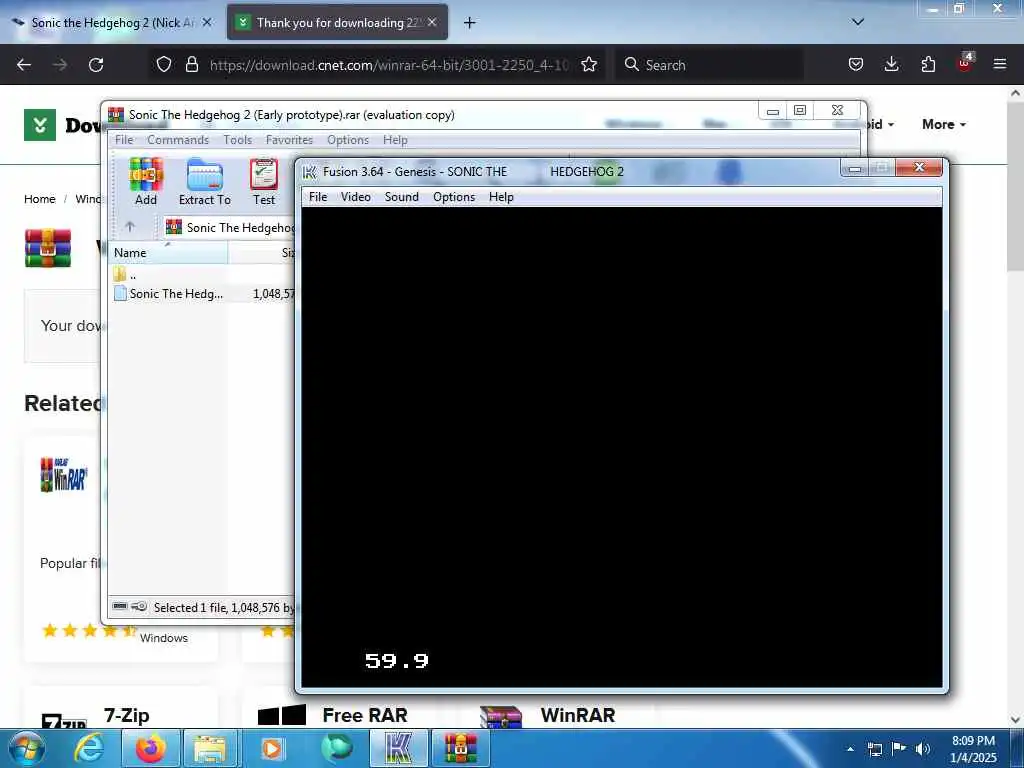Viewport: 1024px width, 768px height.
Task: Open the Help menu in Fusion
Action: [x=502, y=197]
